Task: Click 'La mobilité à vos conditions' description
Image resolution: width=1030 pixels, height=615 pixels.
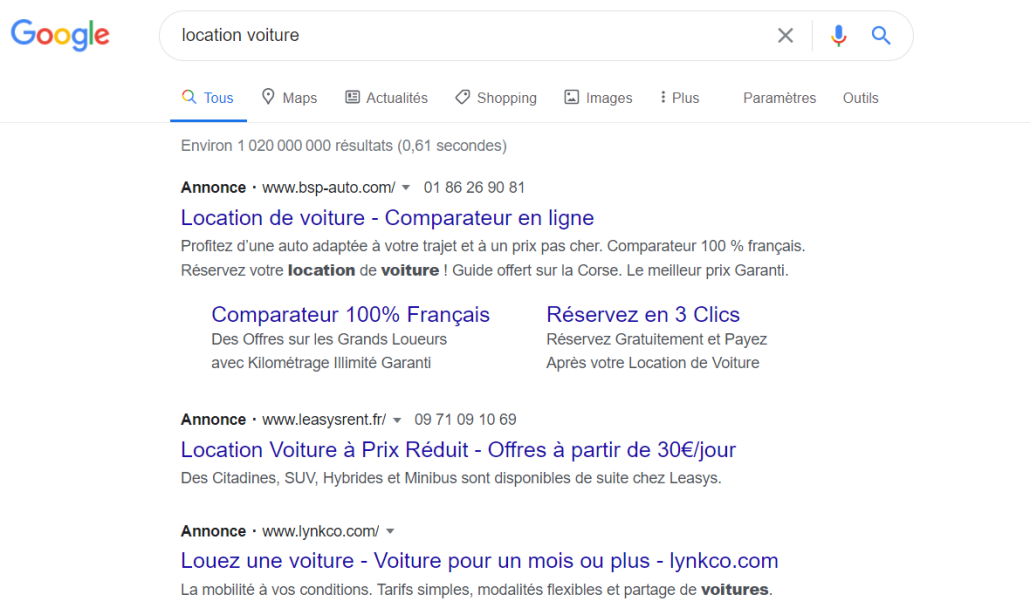Action: 477,589
